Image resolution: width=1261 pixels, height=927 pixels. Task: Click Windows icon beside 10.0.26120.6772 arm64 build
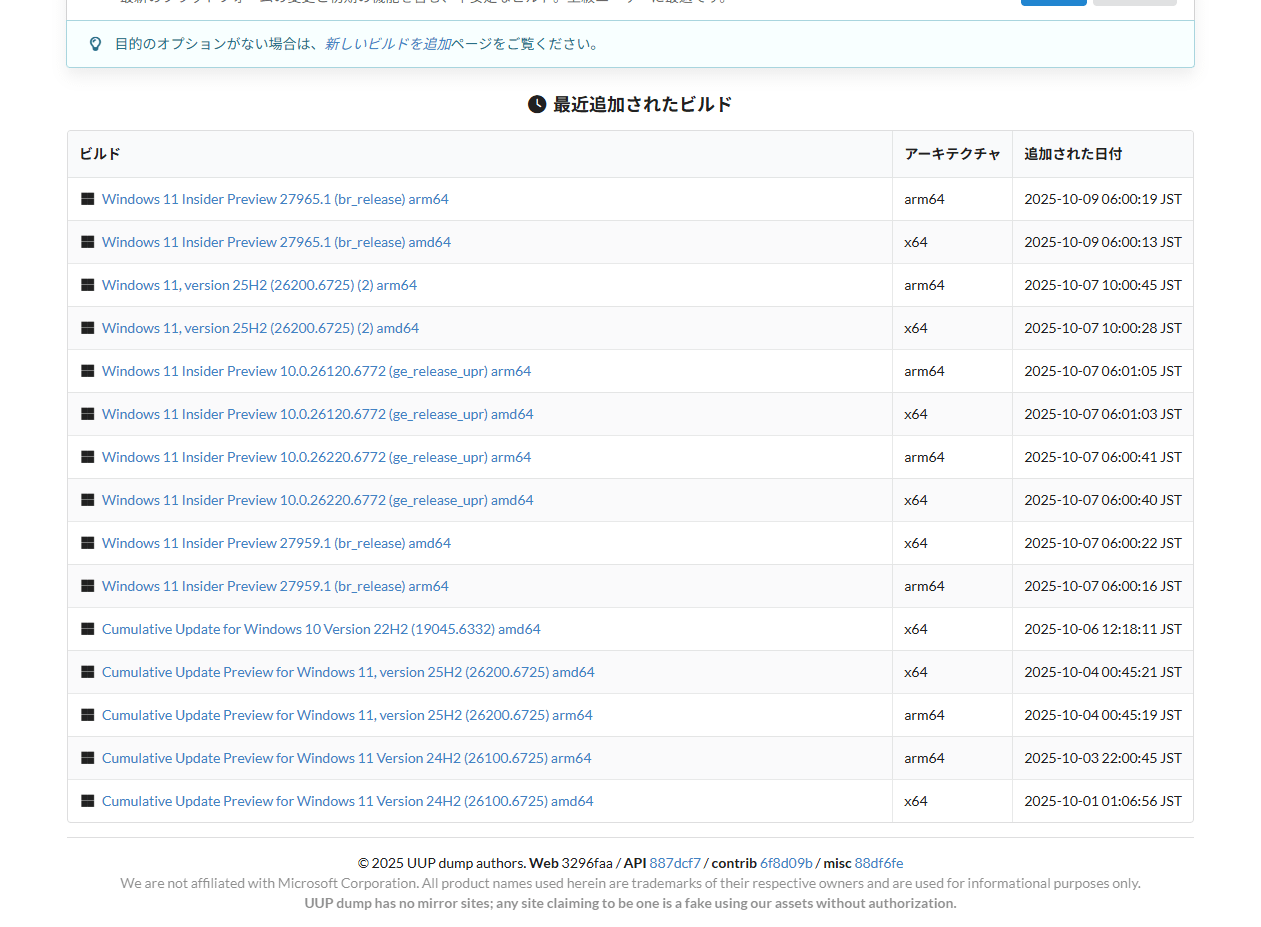tap(88, 371)
